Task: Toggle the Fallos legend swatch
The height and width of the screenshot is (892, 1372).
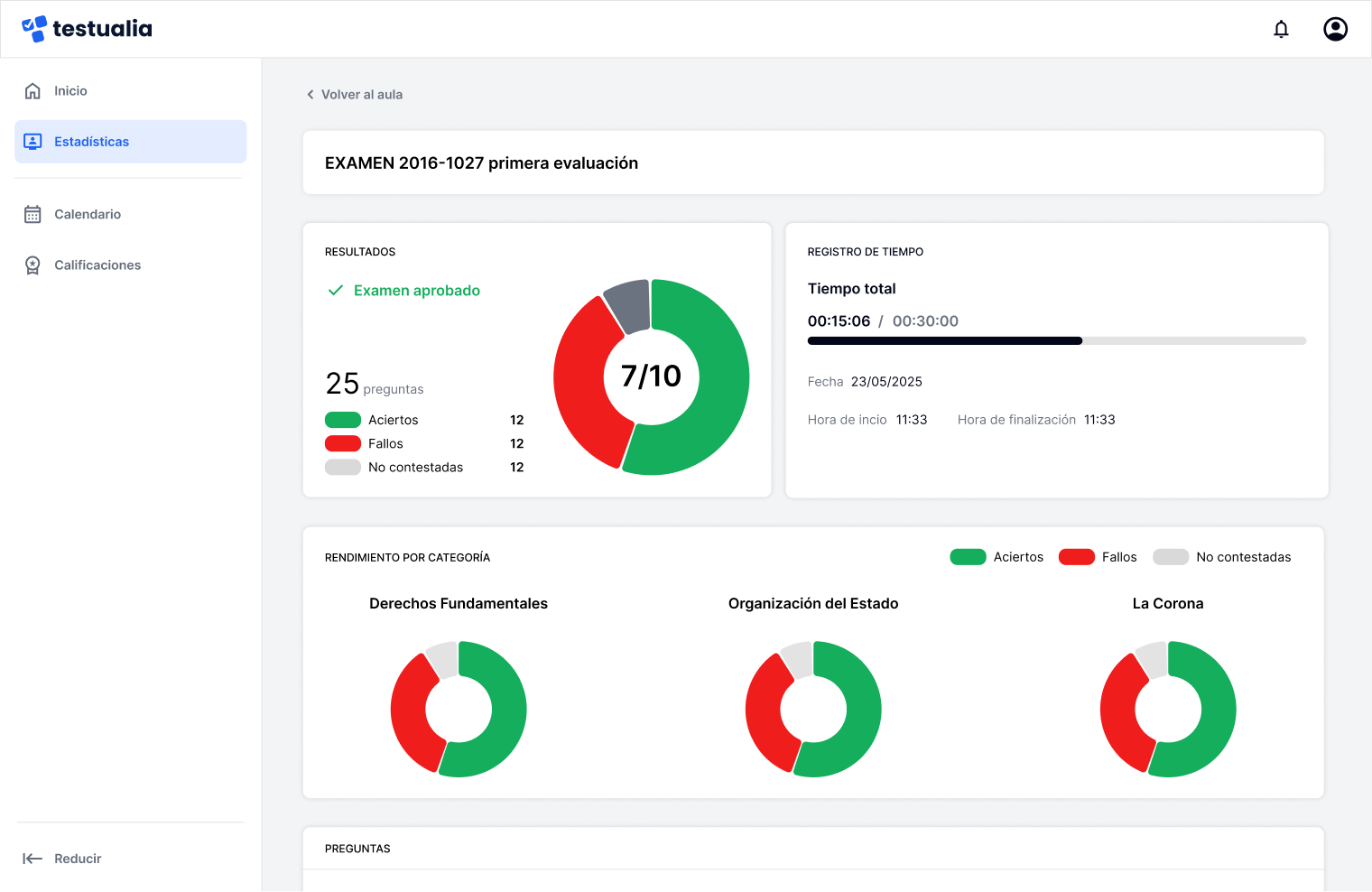Action: 1076,557
